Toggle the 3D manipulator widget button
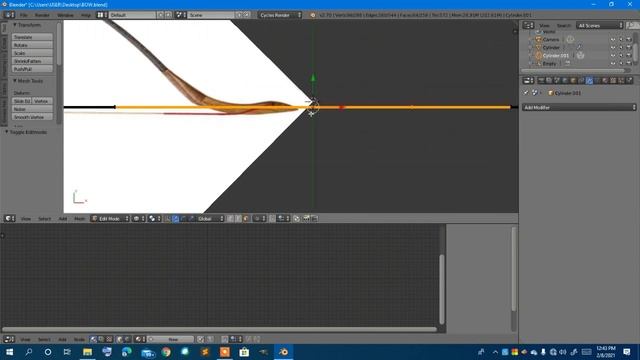640x360 pixels. click(x=168, y=219)
